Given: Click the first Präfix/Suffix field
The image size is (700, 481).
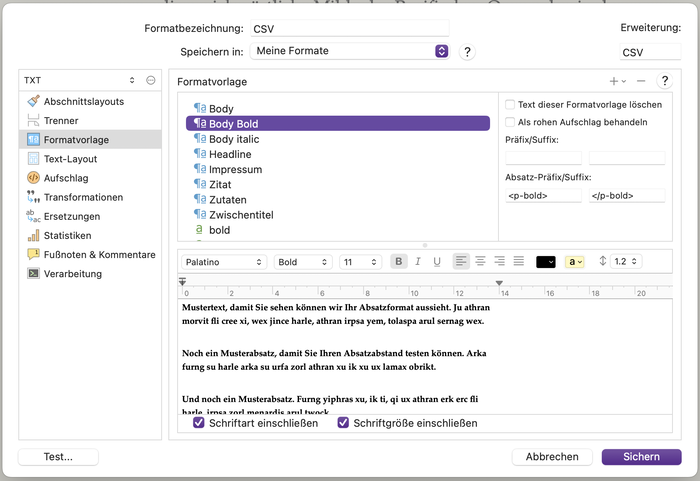Looking at the screenshot, I should click(543, 158).
